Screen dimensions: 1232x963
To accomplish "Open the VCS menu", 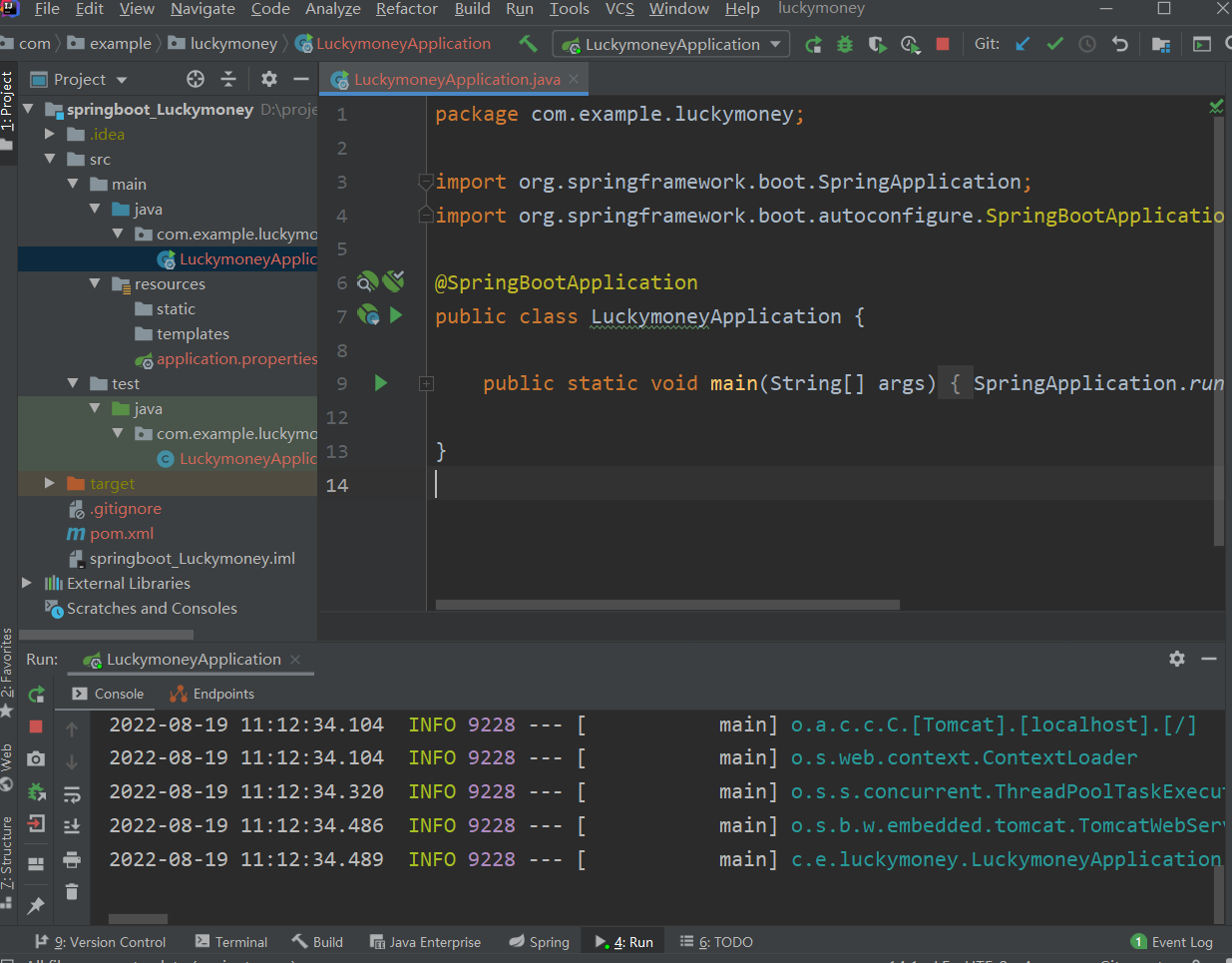I will tap(619, 9).
